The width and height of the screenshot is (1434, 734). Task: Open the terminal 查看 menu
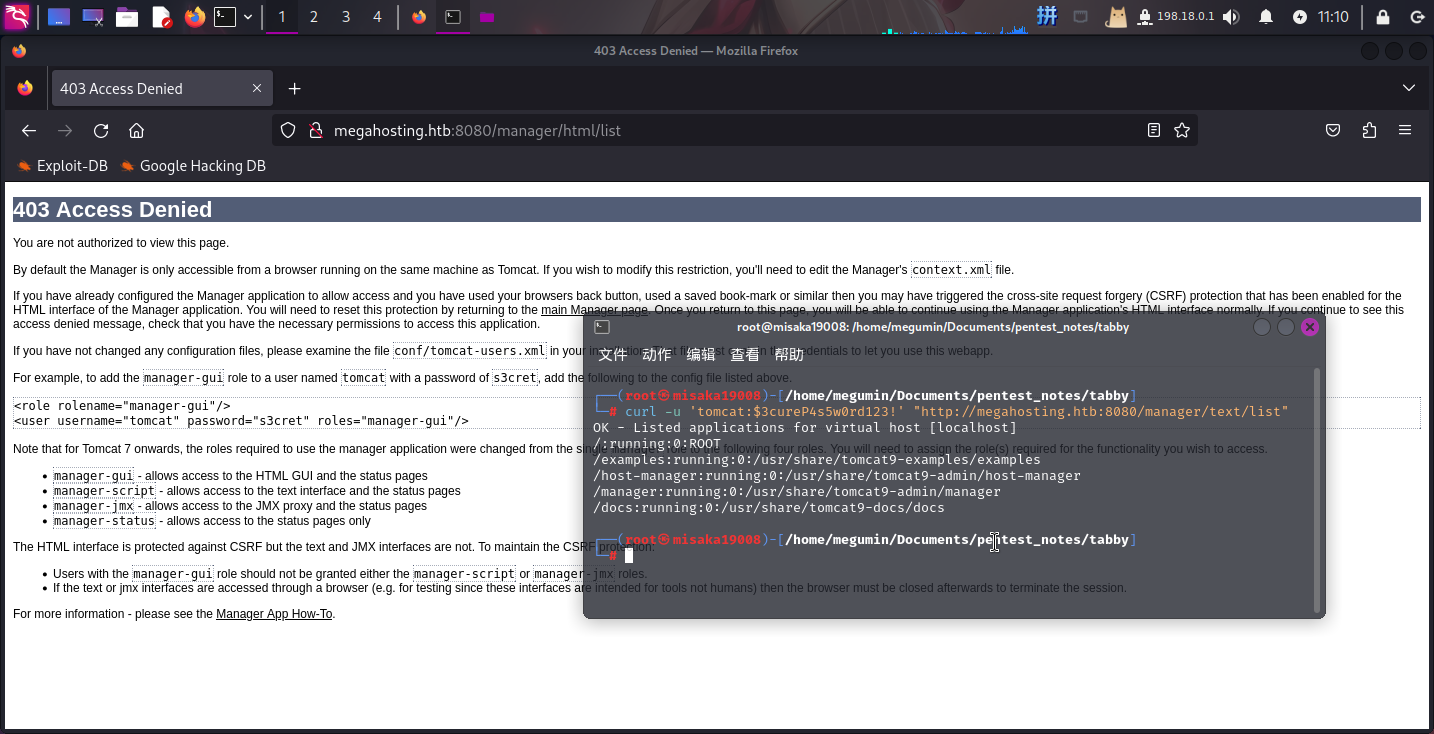pos(745,355)
